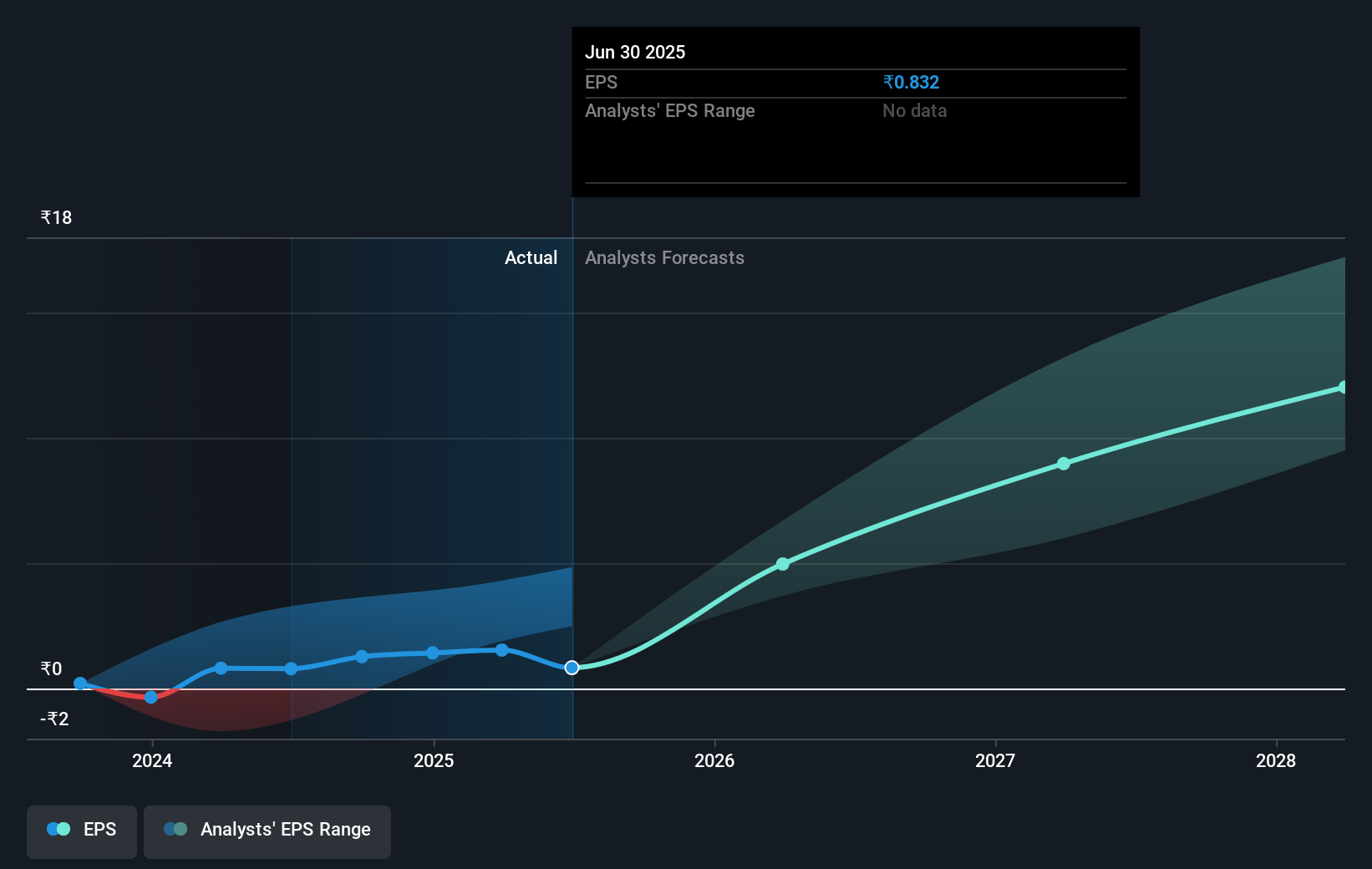Select the 2026 x-axis label

(x=714, y=761)
